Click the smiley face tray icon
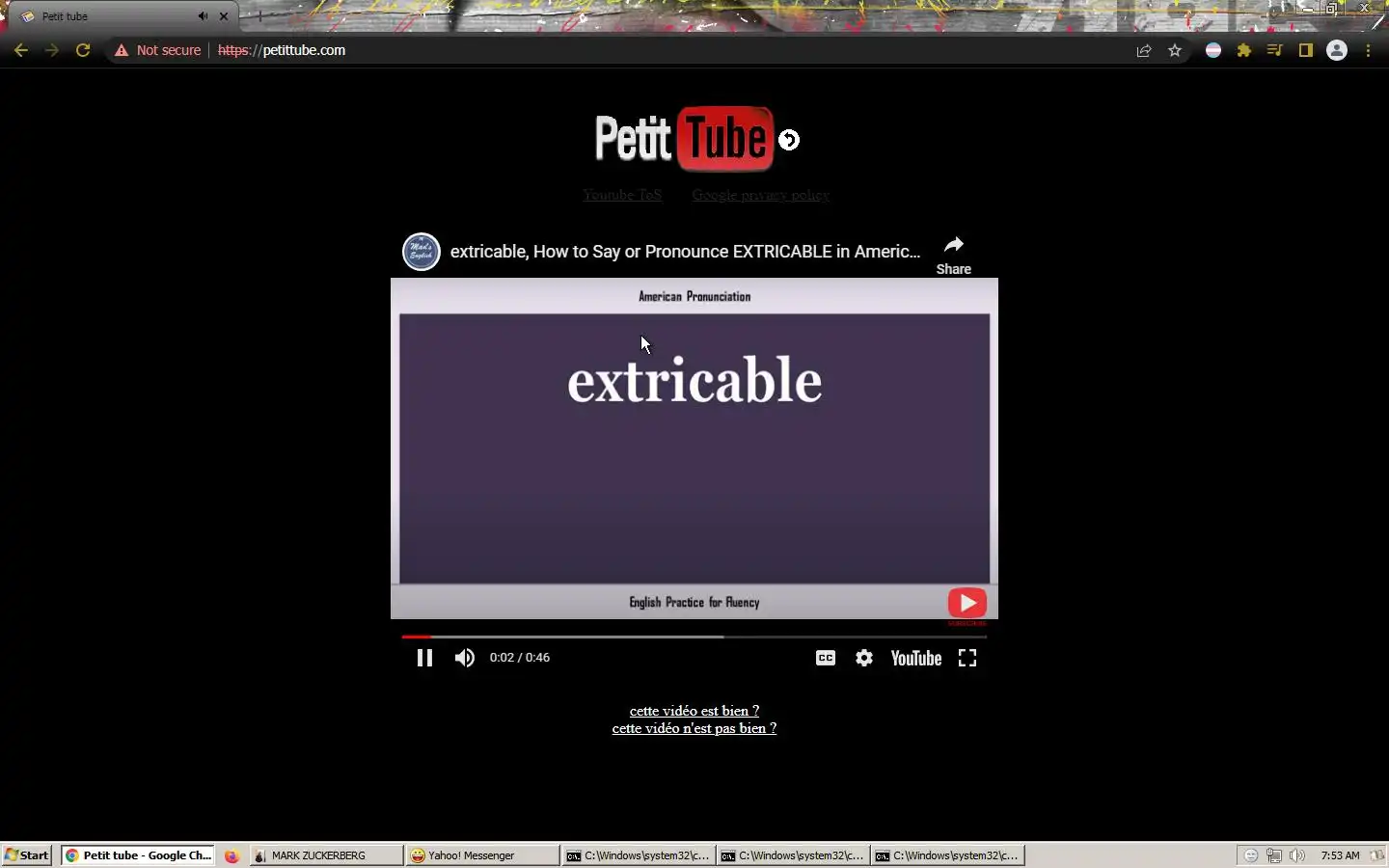Viewport: 1389px width, 868px height. [1251, 855]
